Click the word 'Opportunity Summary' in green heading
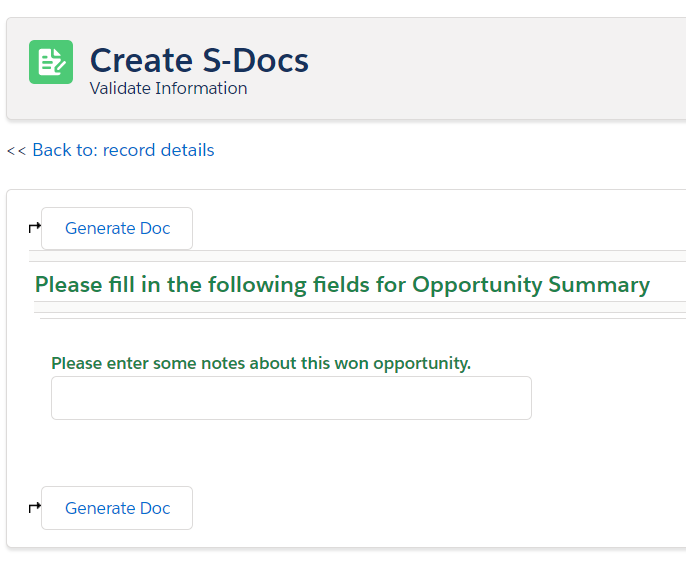Viewport: 686px width, 573px height. 531,285
